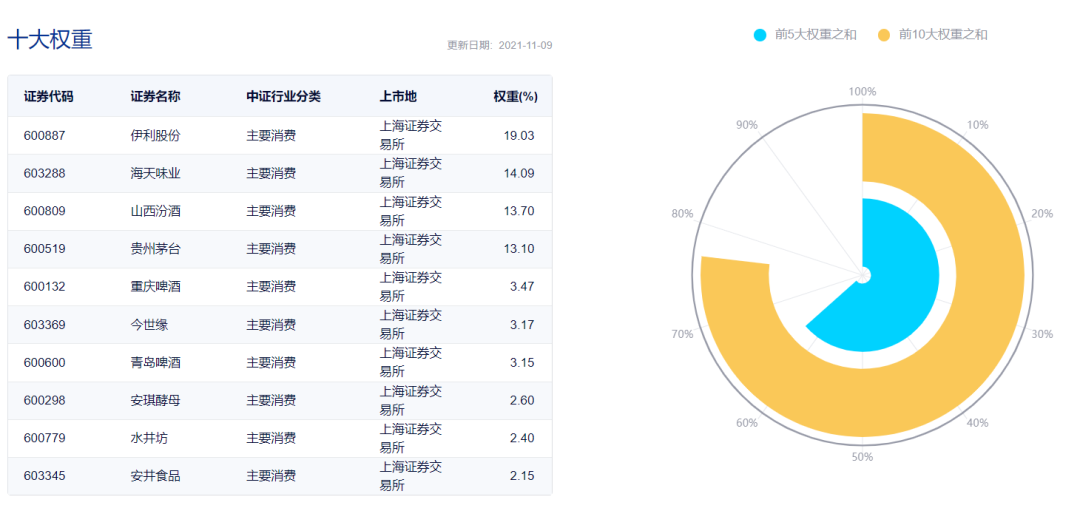Click the 证券代码 column header

(48, 96)
